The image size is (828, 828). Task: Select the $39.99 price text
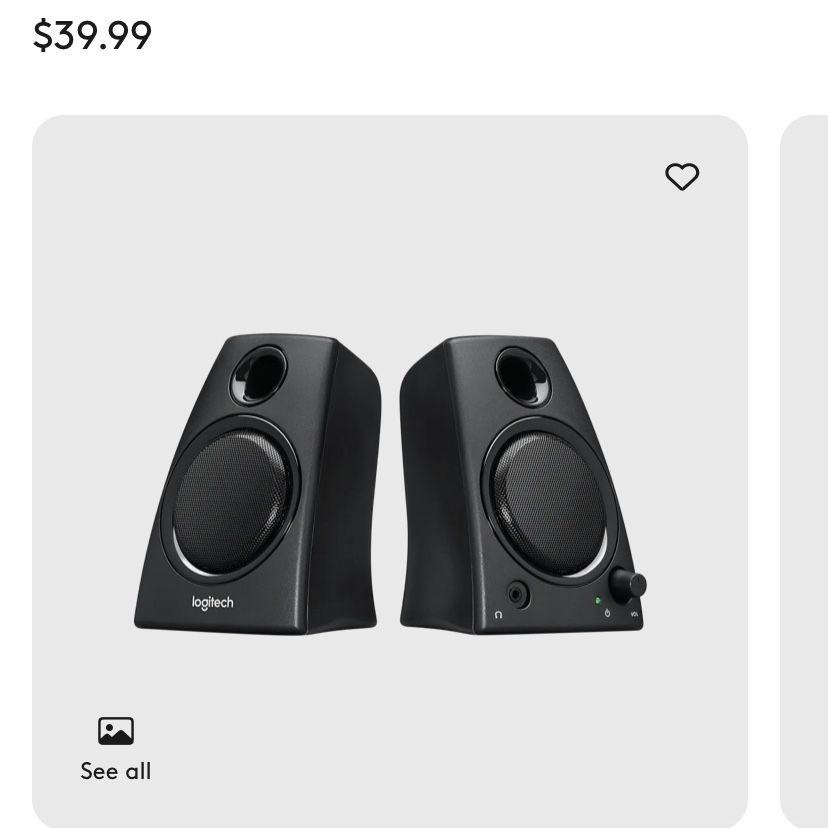point(92,35)
